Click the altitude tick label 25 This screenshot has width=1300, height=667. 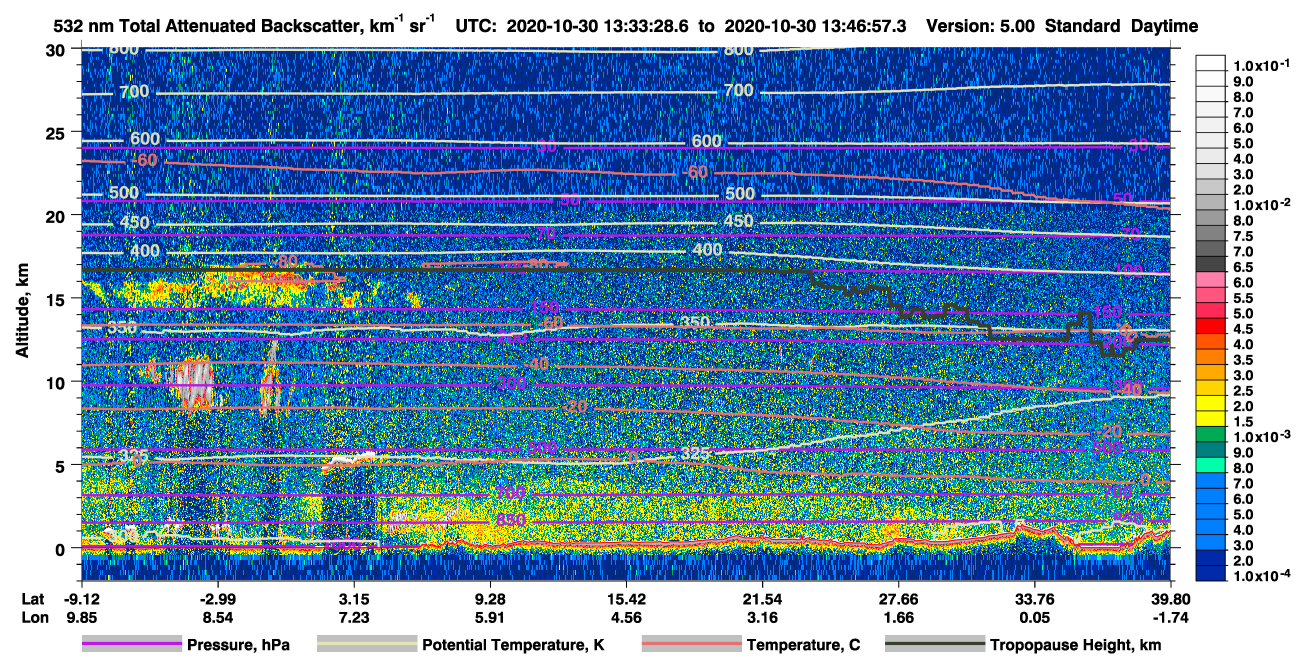tap(58, 133)
